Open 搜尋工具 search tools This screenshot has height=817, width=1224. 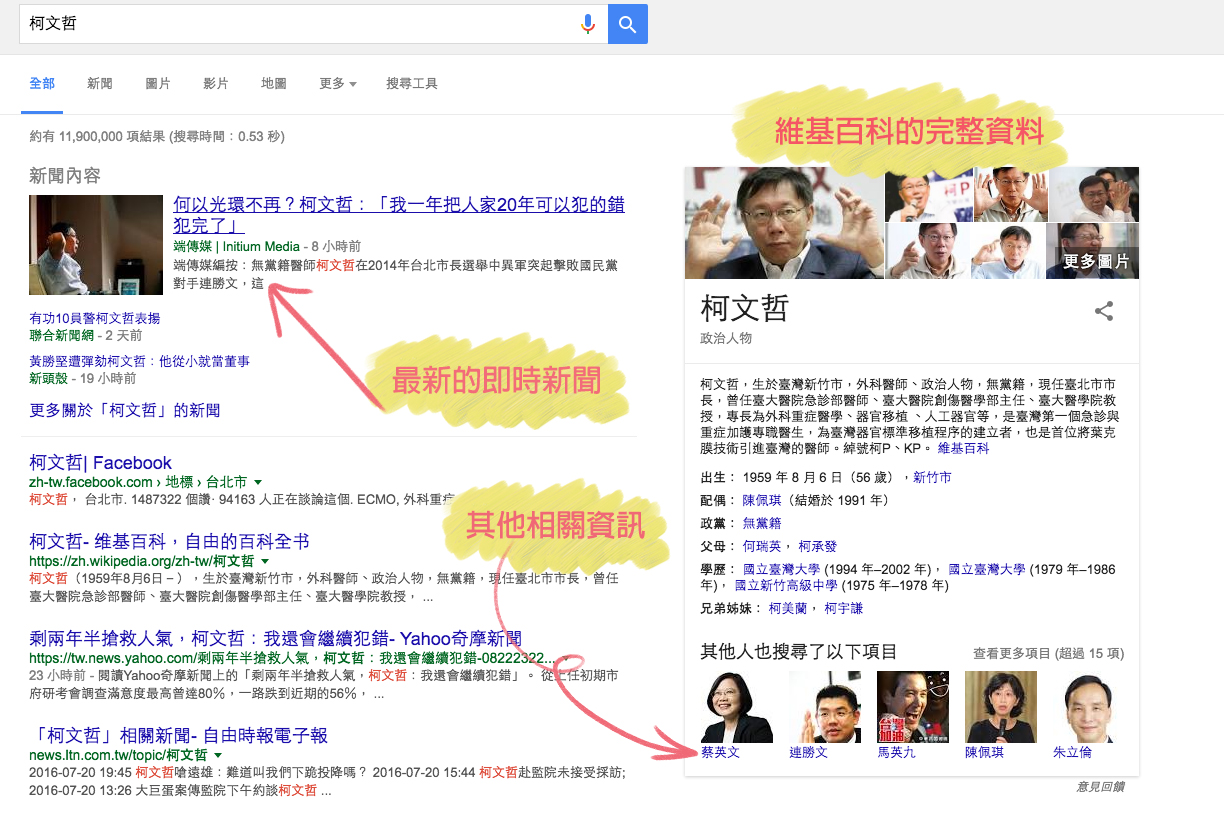(412, 84)
